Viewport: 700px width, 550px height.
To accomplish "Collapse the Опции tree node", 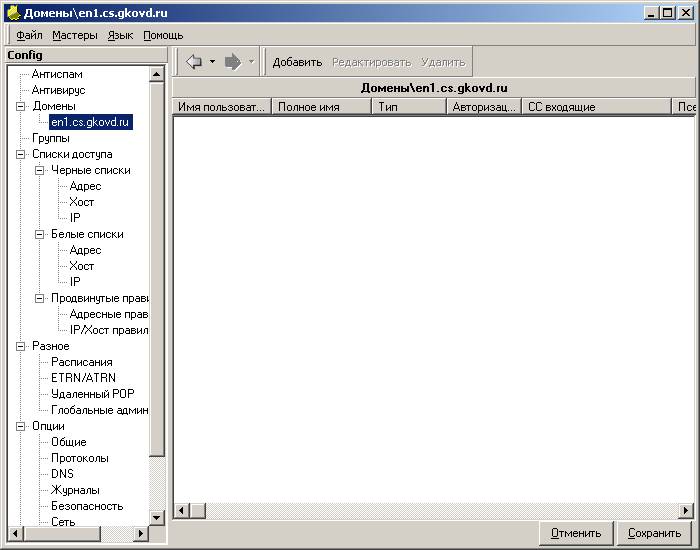I will click(21, 426).
